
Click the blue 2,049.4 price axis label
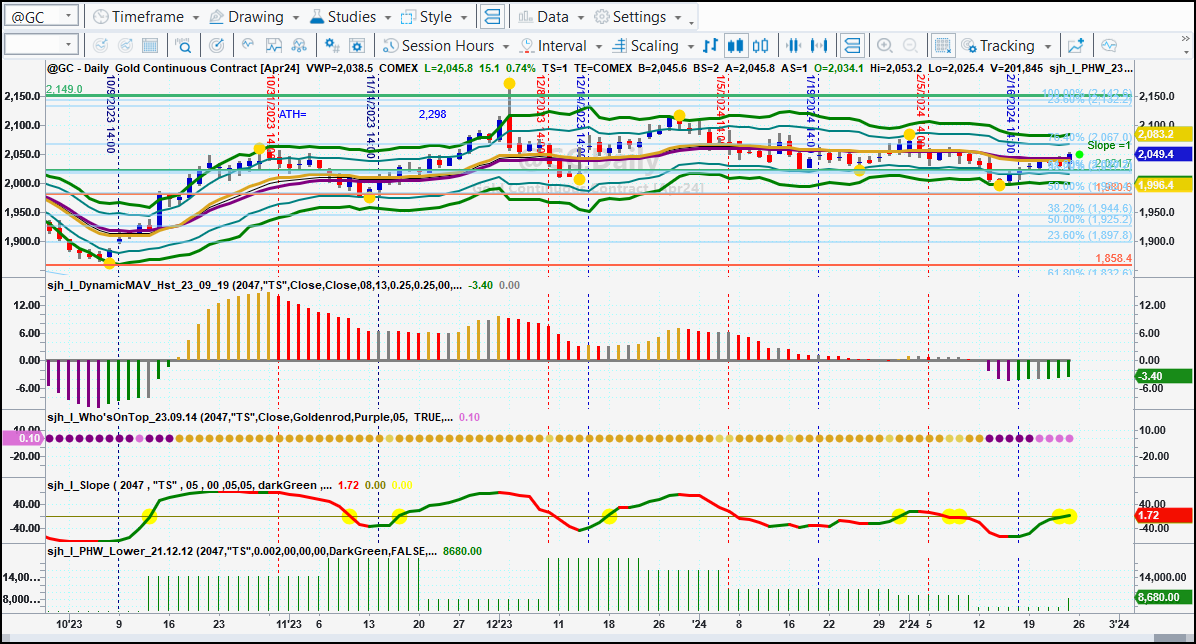click(x=1163, y=154)
